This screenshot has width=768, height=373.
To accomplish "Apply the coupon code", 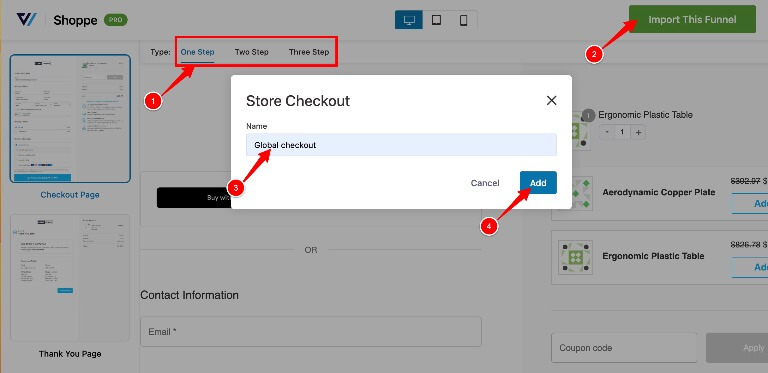I will [x=737, y=348].
